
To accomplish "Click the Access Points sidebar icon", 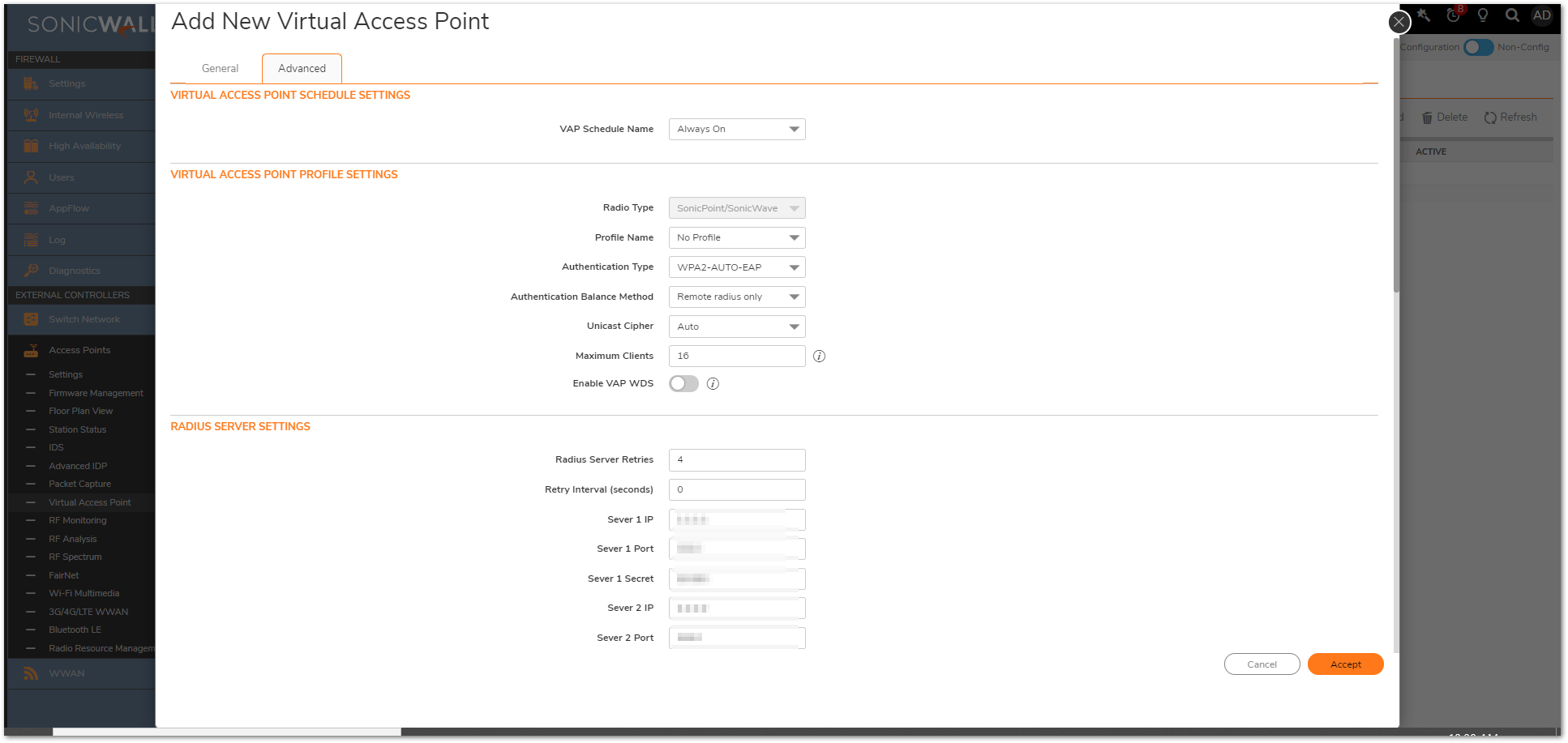I will [31, 351].
